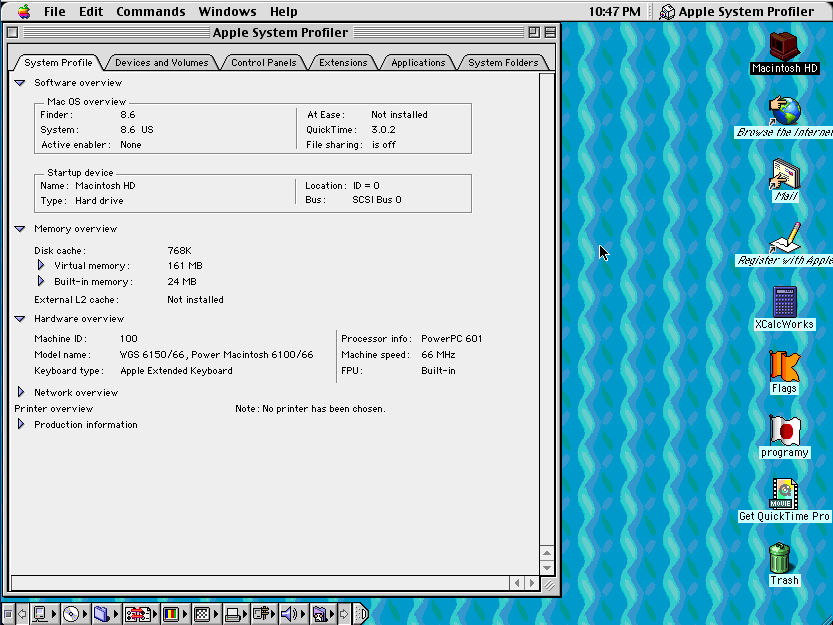Click the 'SCSI Bus 0' bus value
Image resolution: width=833 pixels, height=625 pixels.
[377, 200]
